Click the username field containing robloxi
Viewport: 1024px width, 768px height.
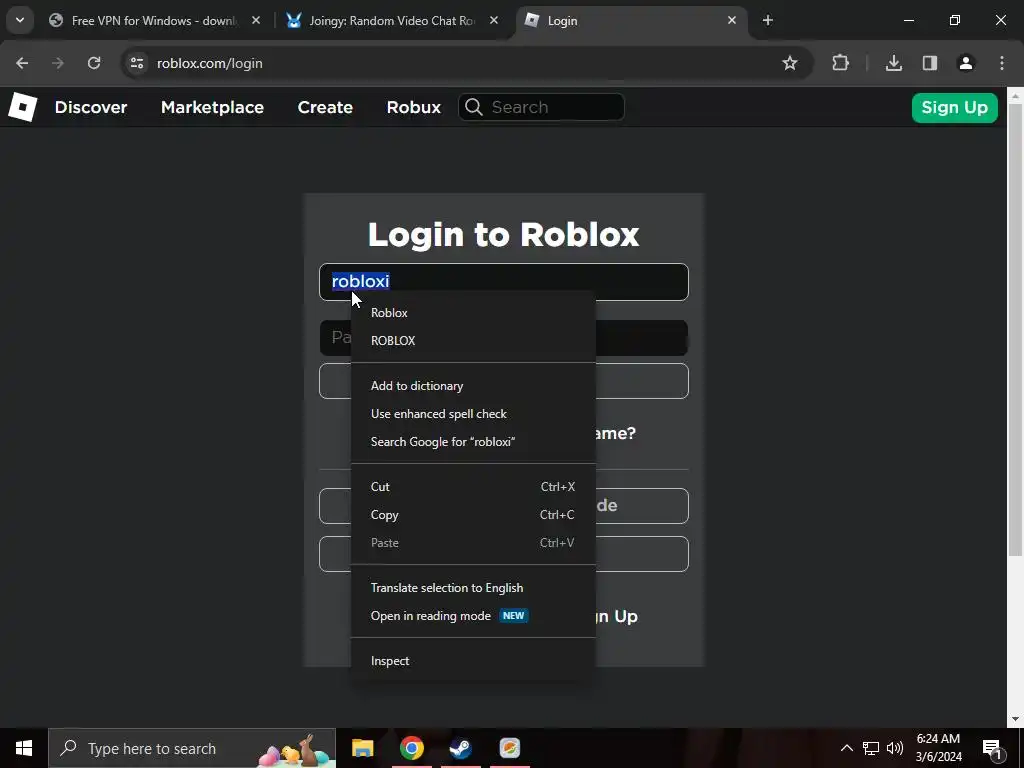(x=504, y=281)
